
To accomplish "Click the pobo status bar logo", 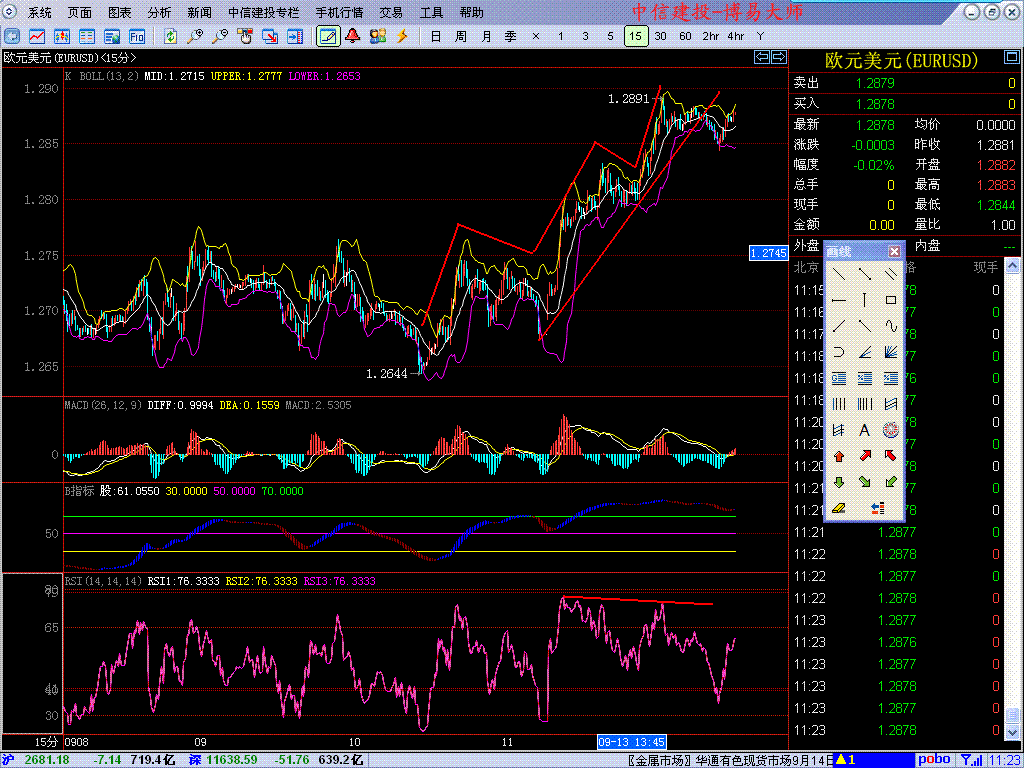I will 933,760.
